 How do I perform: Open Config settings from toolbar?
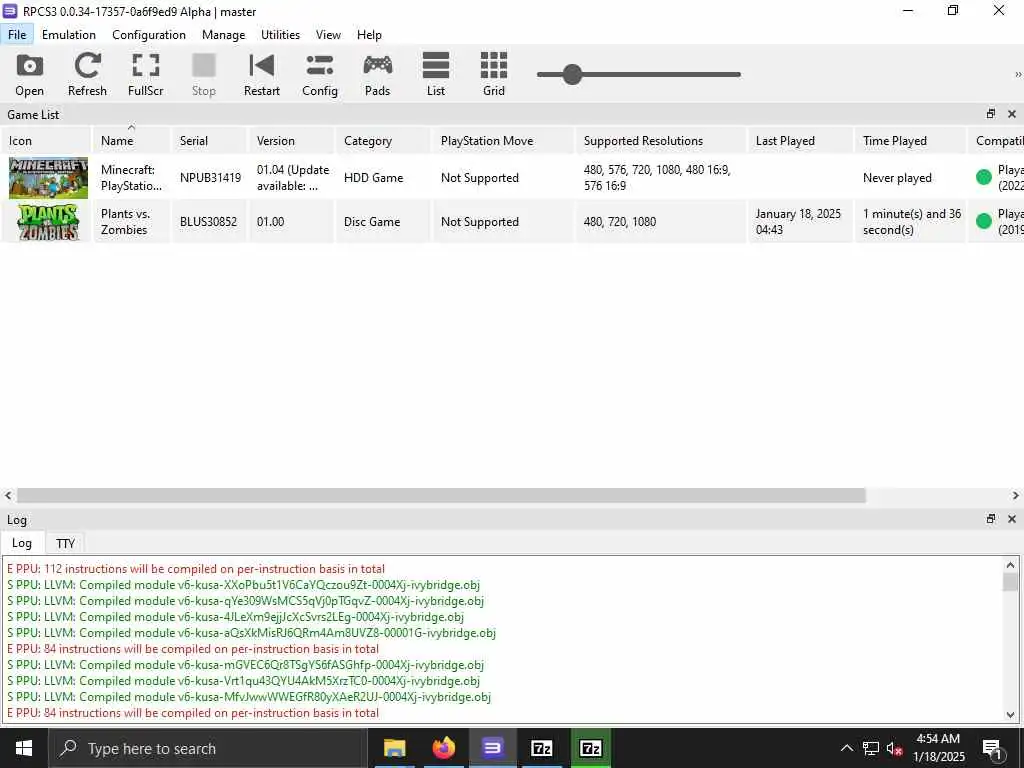[319, 74]
